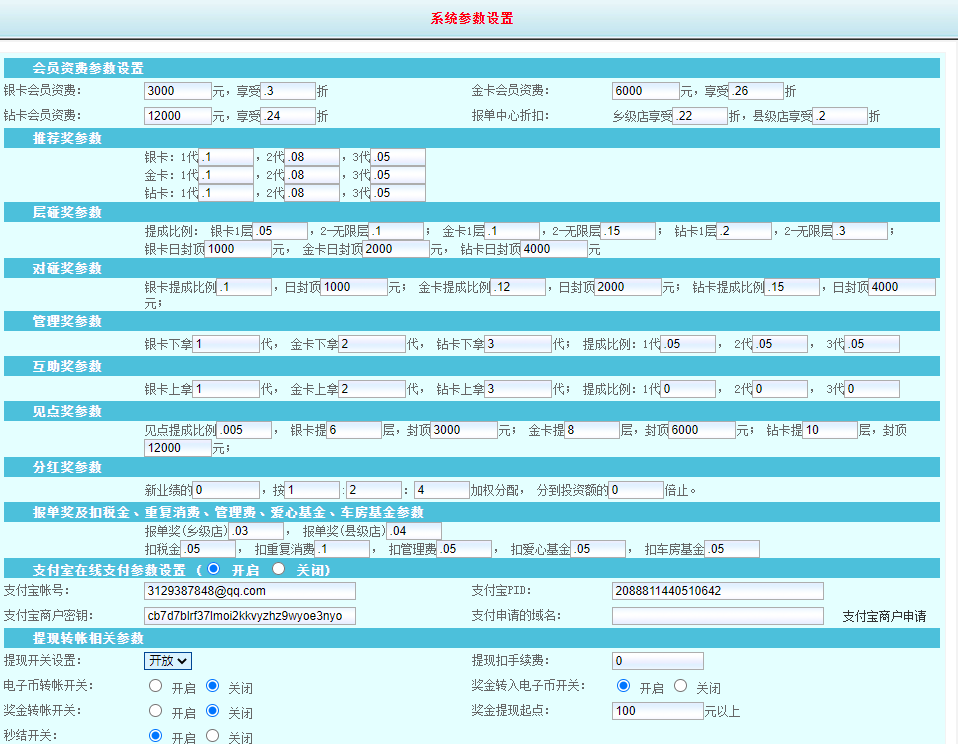
Task: Turn on 电子币转帐开关 with 开启
Action: 155,686
